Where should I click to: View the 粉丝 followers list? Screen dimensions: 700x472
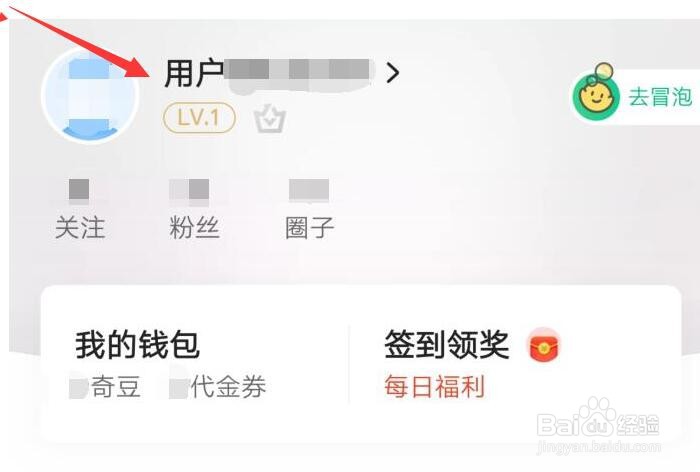click(194, 228)
